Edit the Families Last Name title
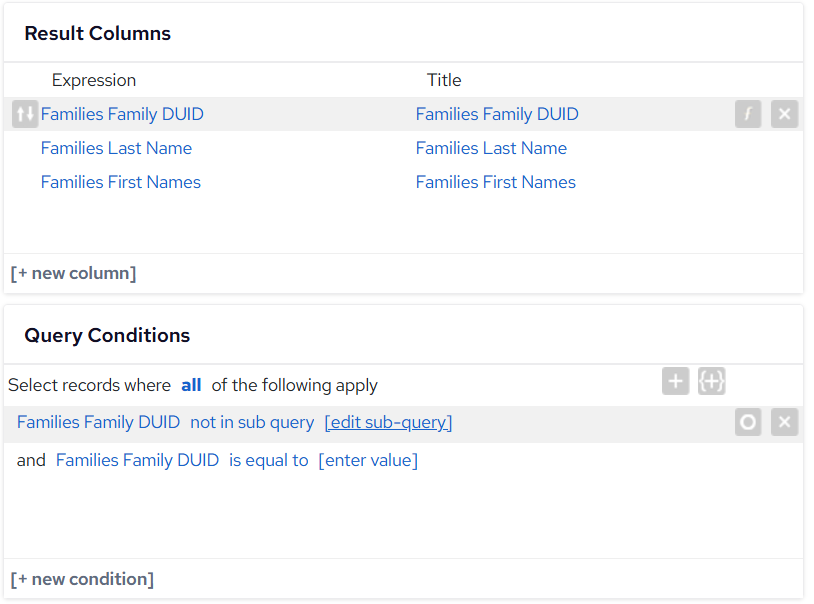 tap(491, 148)
